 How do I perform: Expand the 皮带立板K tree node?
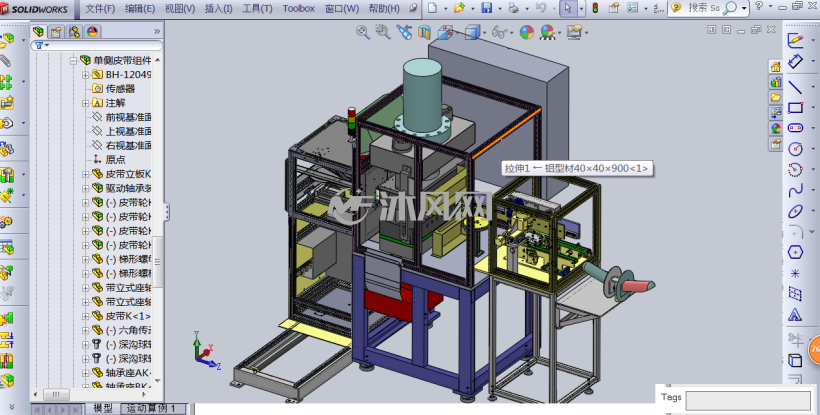[85, 174]
